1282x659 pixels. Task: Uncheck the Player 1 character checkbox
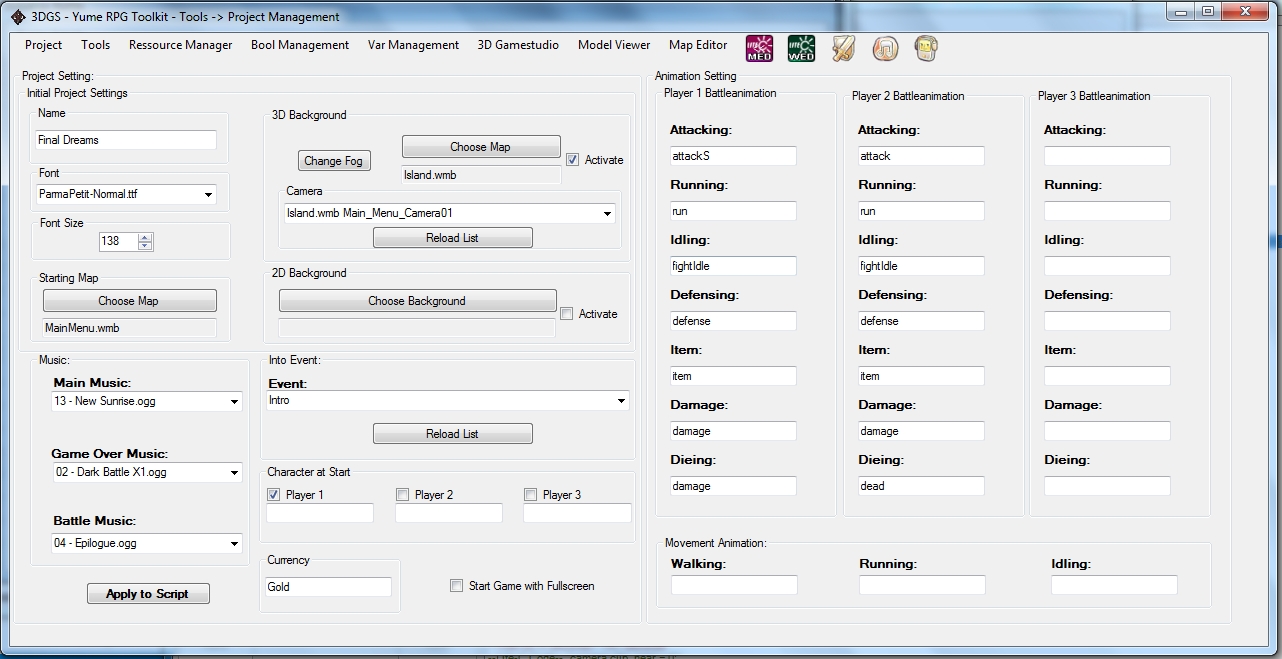coord(274,495)
